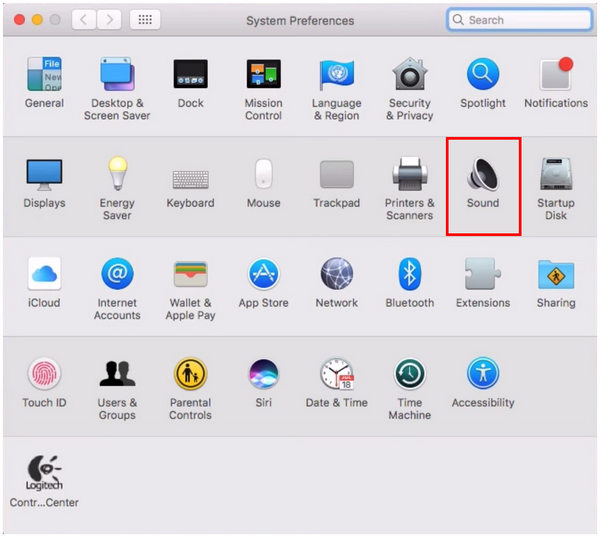Click the back navigation arrow
The image size is (600, 537).
click(x=84, y=20)
